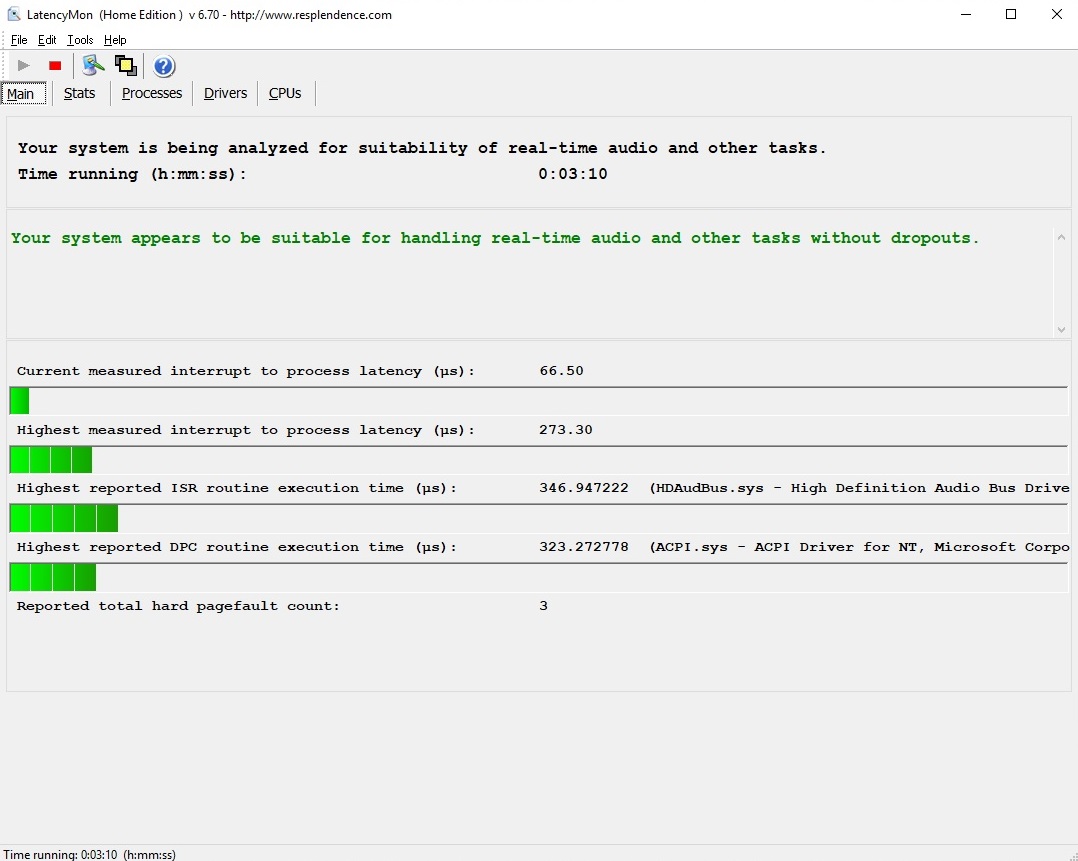This screenshot has width=1078, height=861.
Task: Click the yellow overlapping windows toolbar icon
Action: [125, 65]
